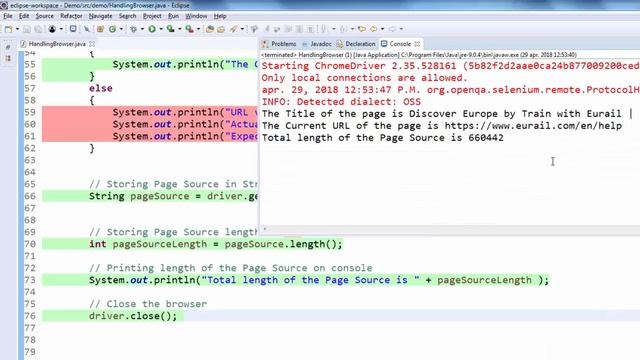Click the Open Type toolbar icon
The width and height of the screenshot is (640, 360).
click(x=210, y=29)
